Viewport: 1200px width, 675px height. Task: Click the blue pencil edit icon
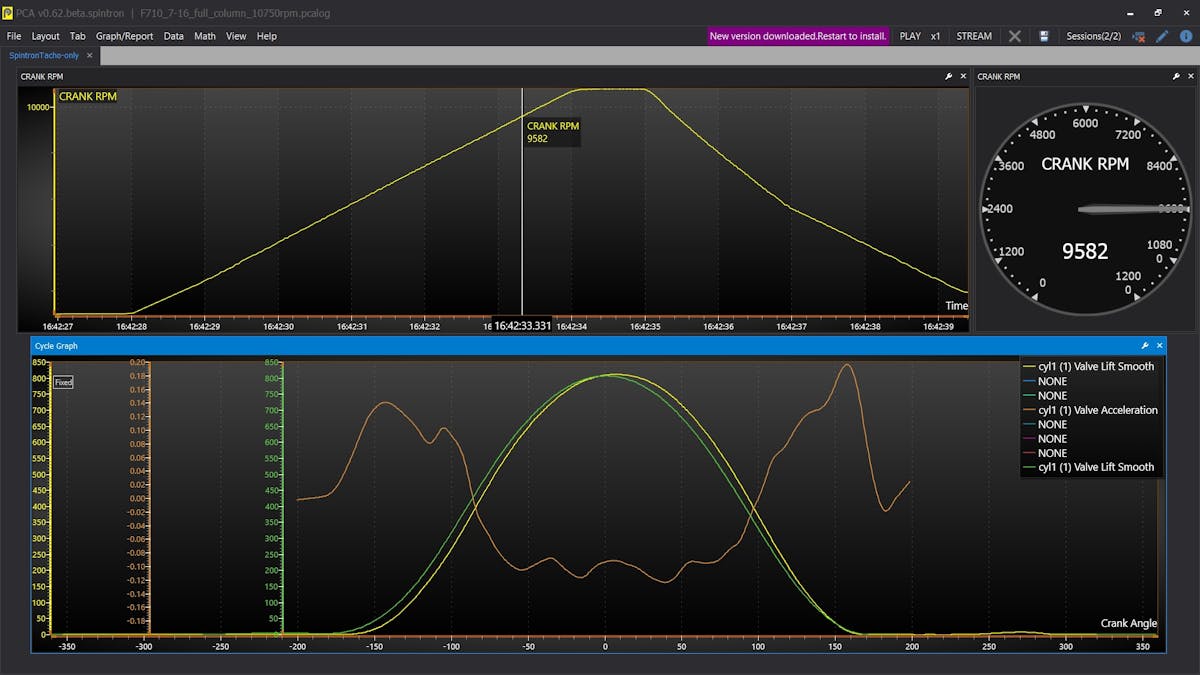click(1162, 36)
